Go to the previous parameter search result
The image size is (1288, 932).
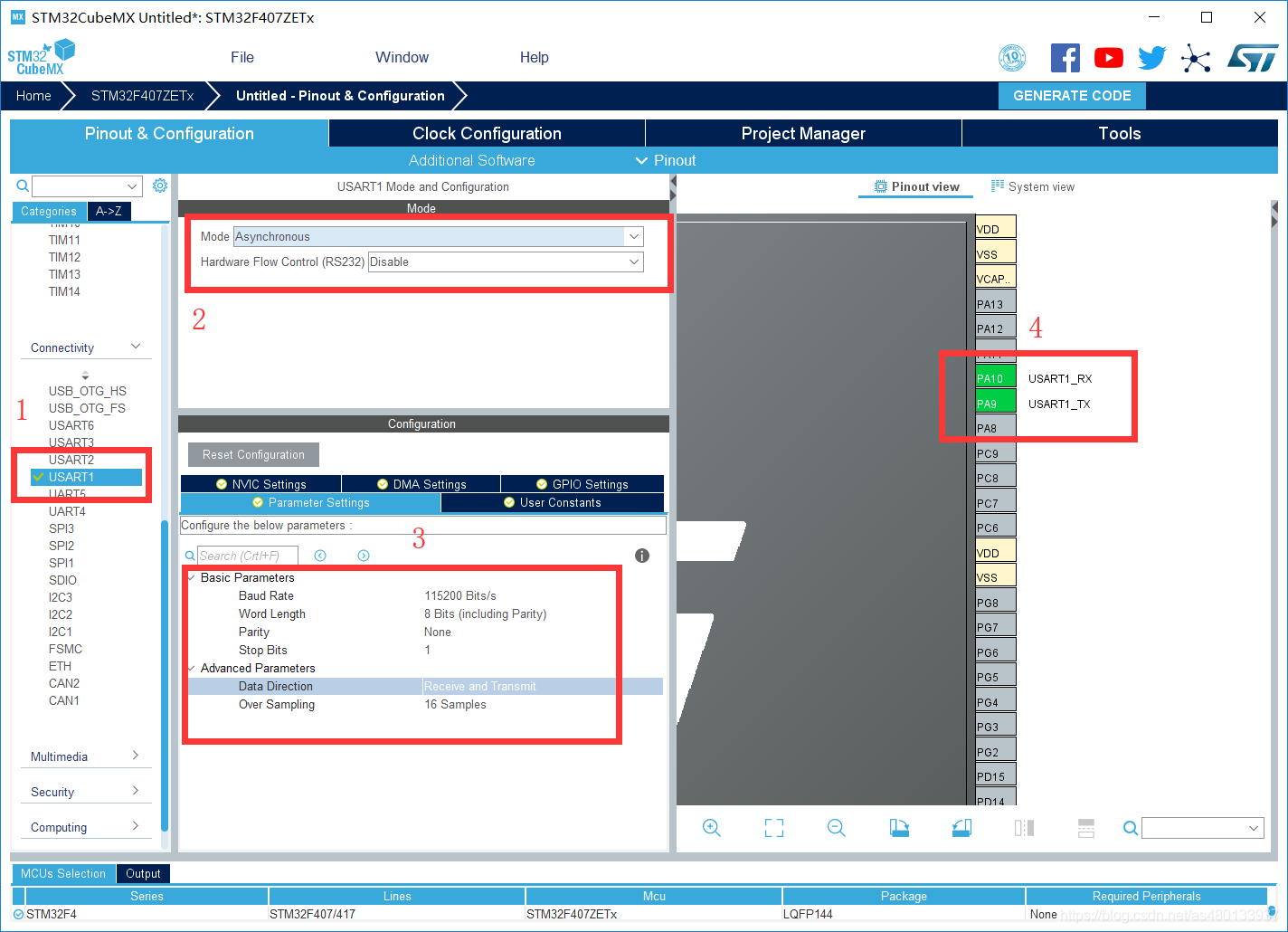(x=320, y=556)
